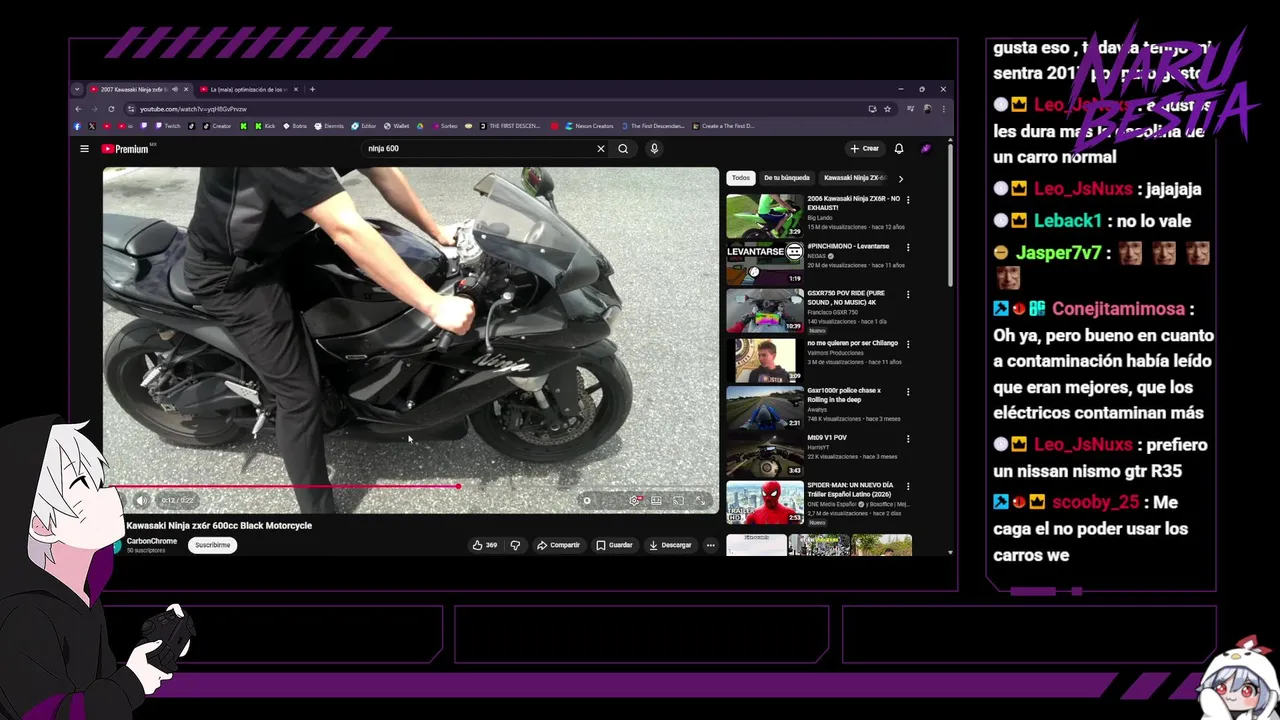Viewport: 1280px width, 720px height.
Task: Open the account avatar menu
Action: click(x=926, y=149)
